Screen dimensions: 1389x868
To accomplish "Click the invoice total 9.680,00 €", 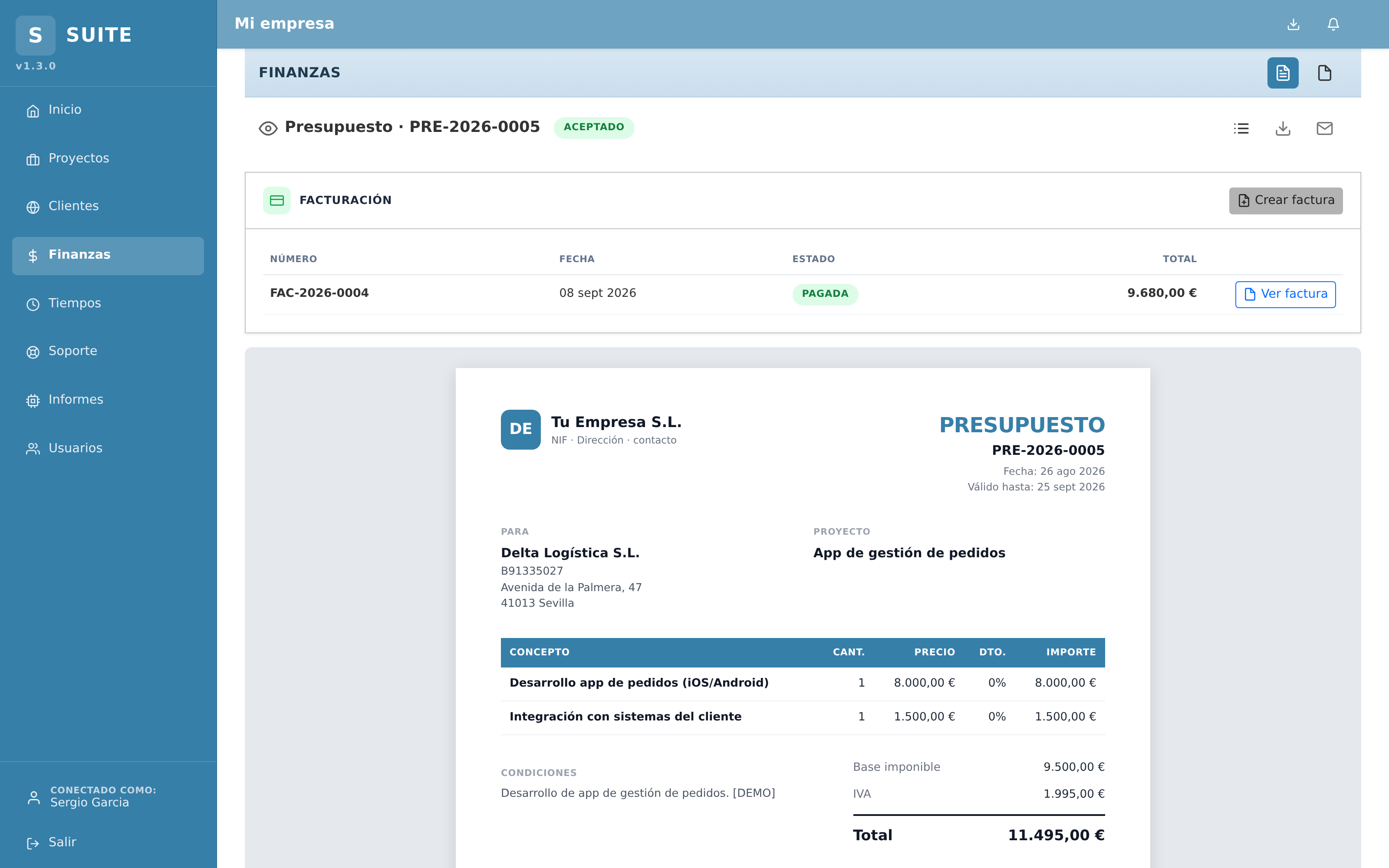I will coord(1162,293).
